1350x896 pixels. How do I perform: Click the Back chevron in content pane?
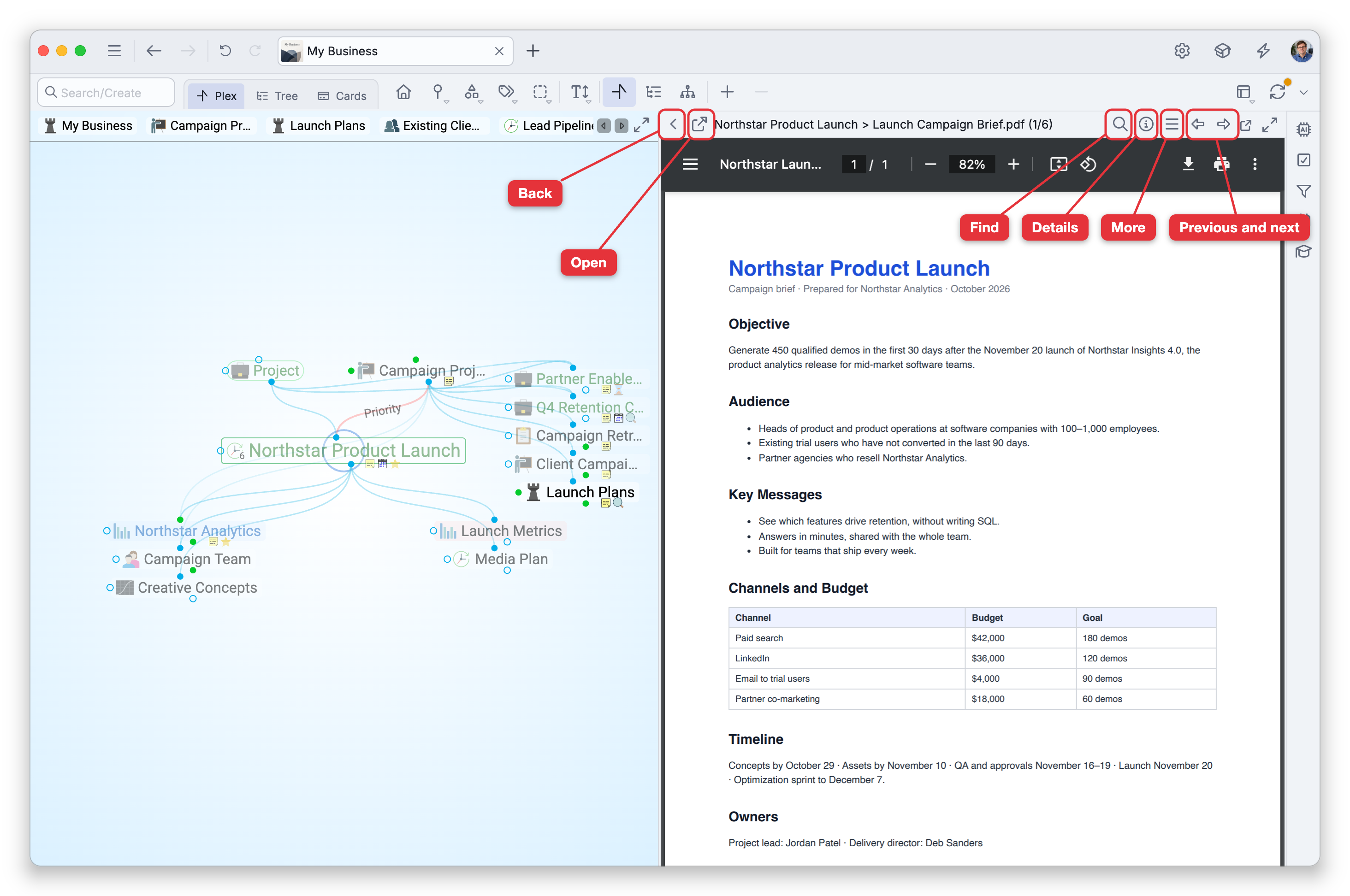click(x=673, y=124)
